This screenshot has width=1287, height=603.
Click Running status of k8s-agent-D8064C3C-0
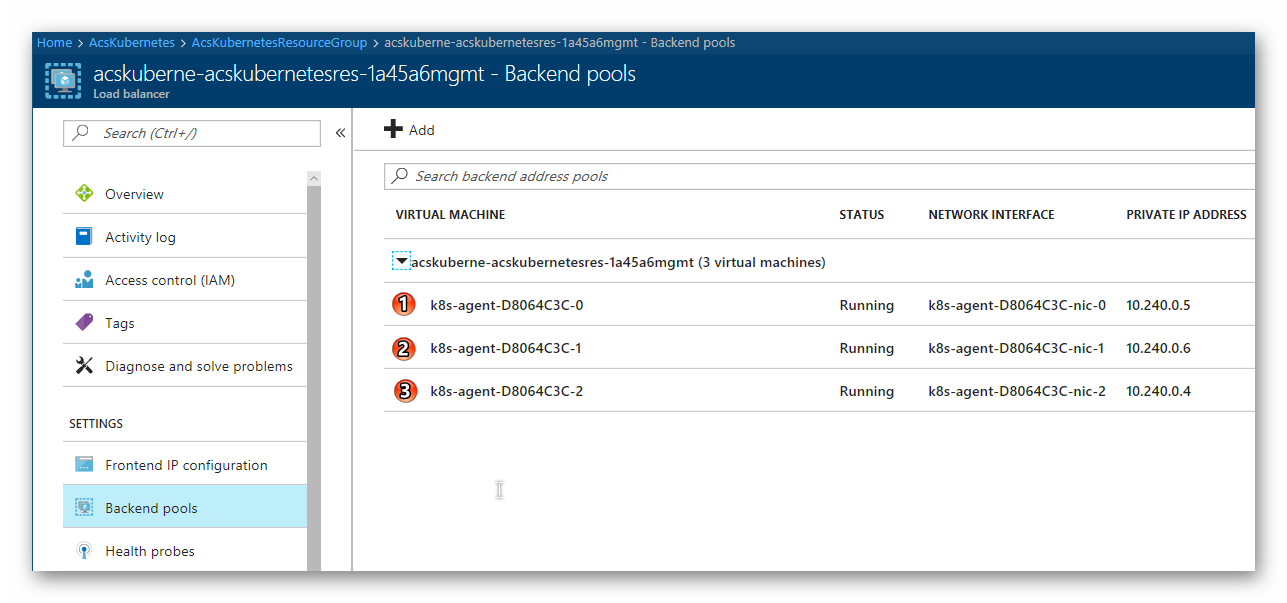click(867, 305)
